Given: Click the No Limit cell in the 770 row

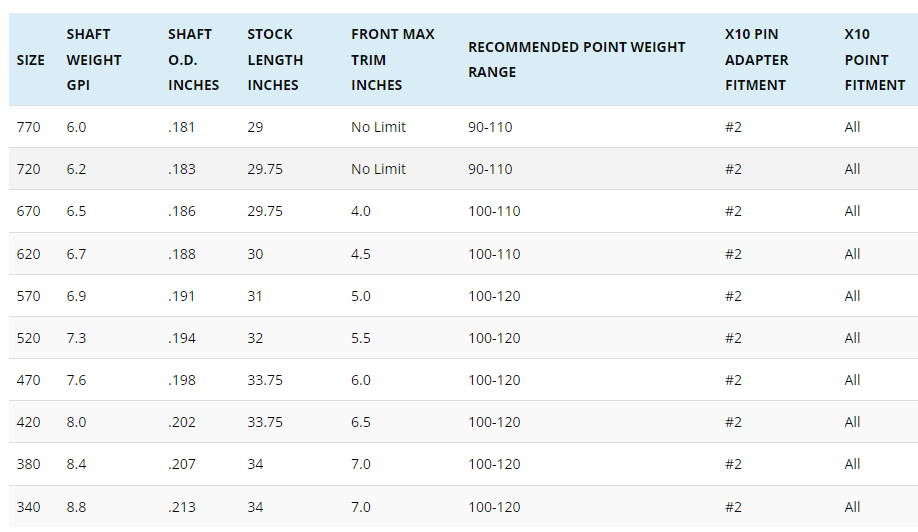Looking at the screenshot, I should 378,127.
